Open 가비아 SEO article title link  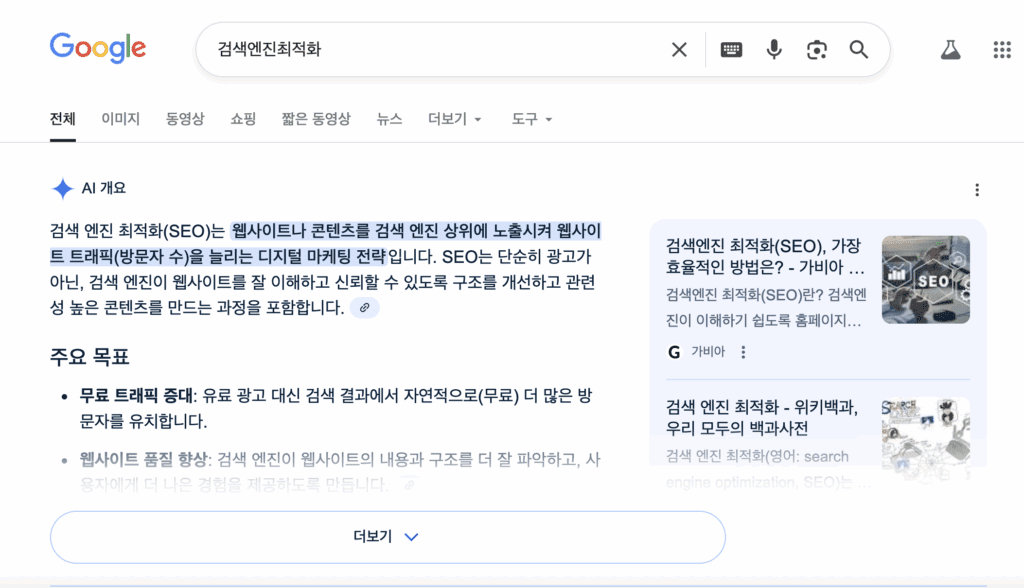[765, 257]
